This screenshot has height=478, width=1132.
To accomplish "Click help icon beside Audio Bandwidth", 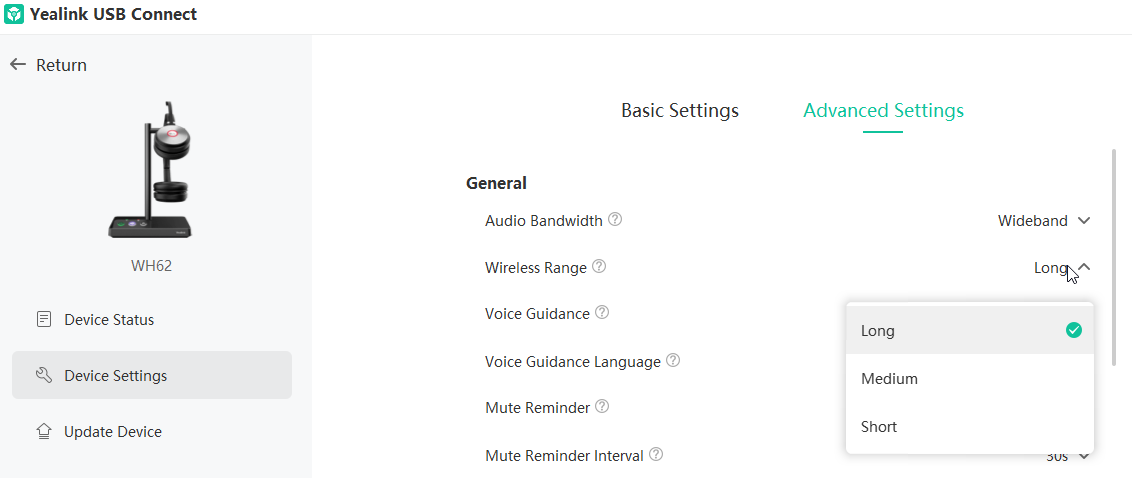I will (615, 220).
